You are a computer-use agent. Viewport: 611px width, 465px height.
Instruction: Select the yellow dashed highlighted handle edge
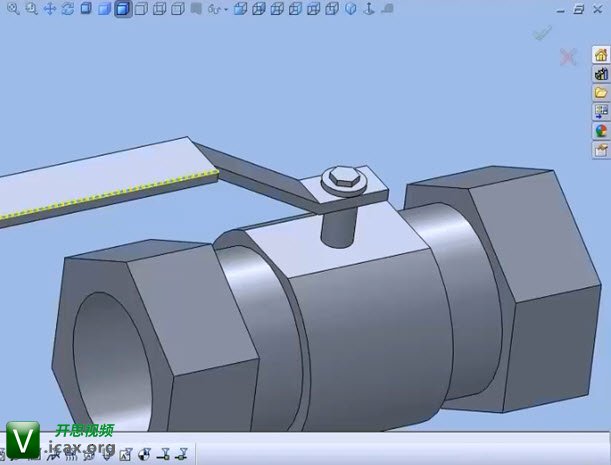(x=109, y=194)
